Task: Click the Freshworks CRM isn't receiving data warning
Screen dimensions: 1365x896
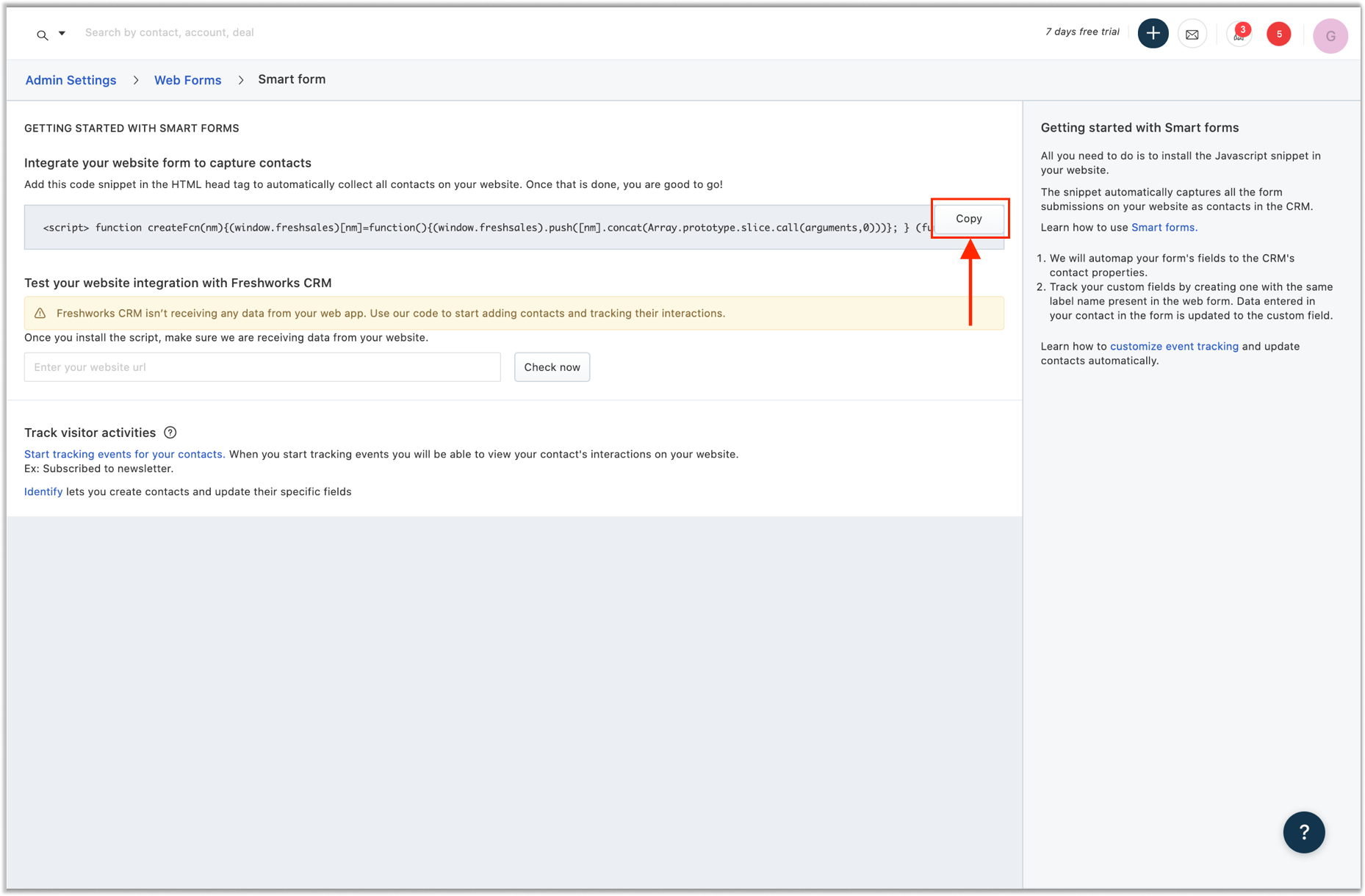Action: (514, 314)
